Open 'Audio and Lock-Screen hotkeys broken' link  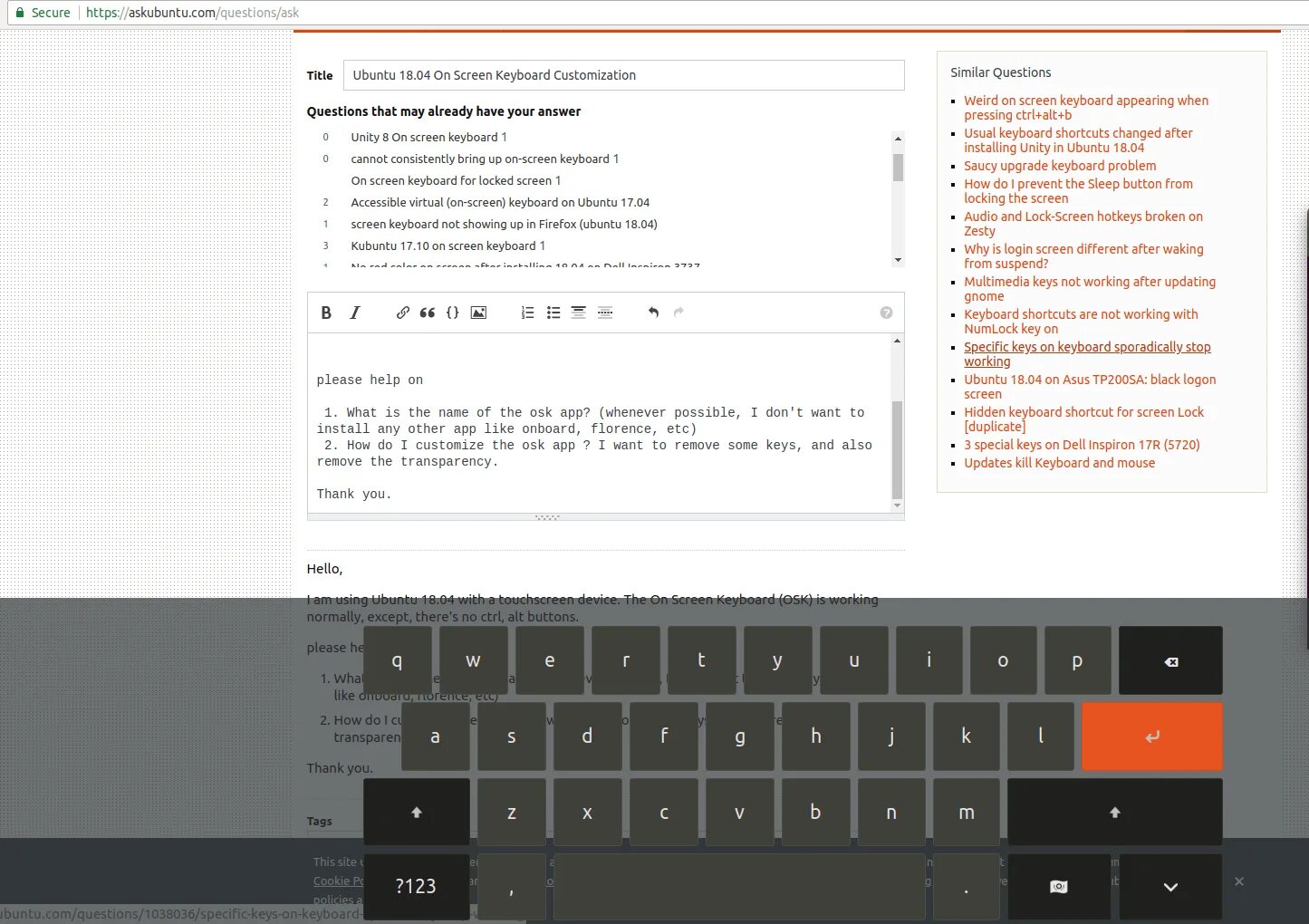click(1083, 224)
